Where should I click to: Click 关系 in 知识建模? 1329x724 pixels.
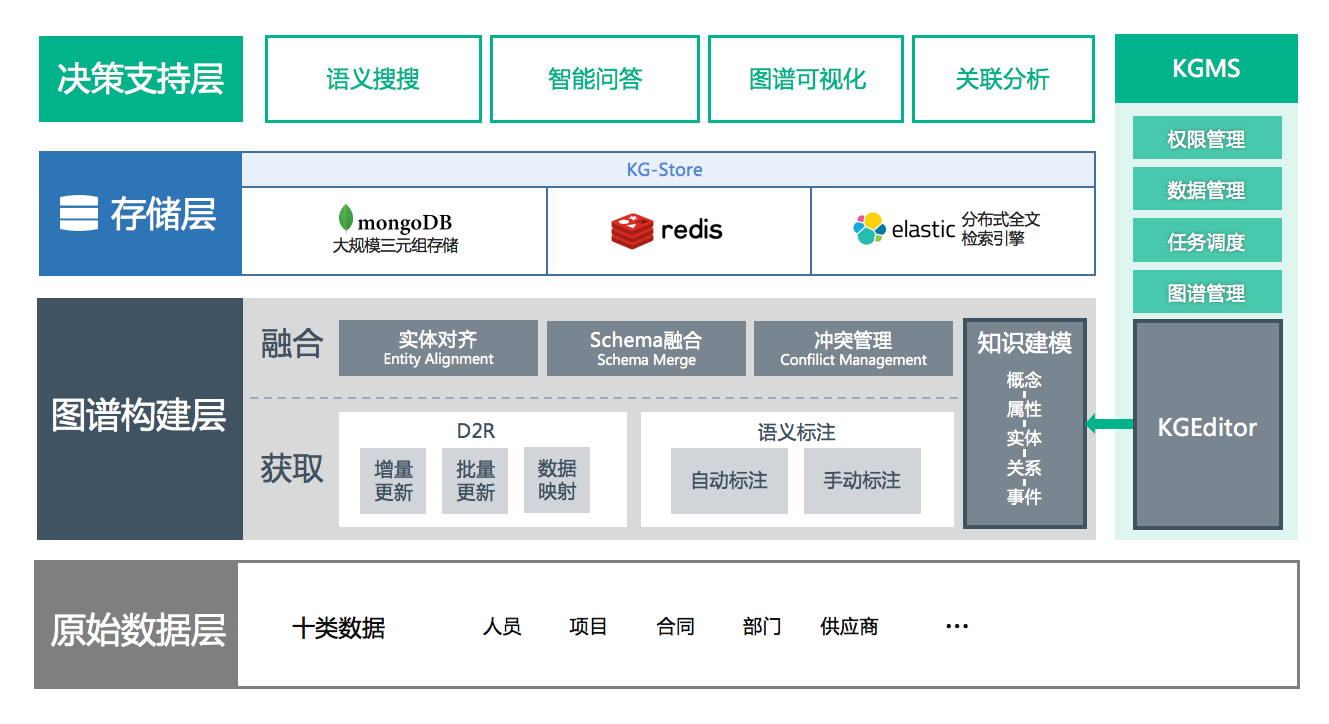pyautogui.click(x=1025, y=467)
